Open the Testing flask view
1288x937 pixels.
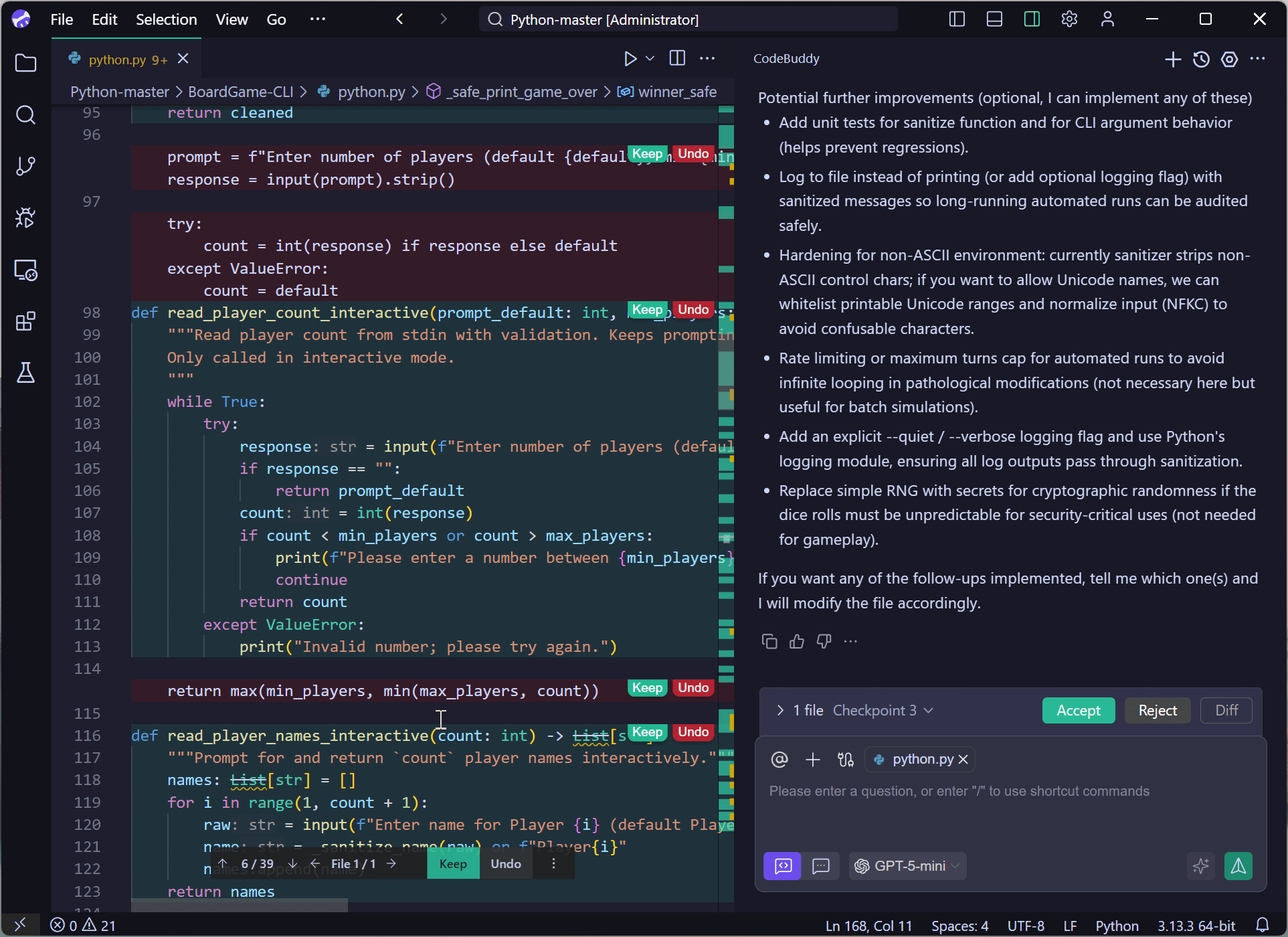pyautogui.click(x=25, y=373)
